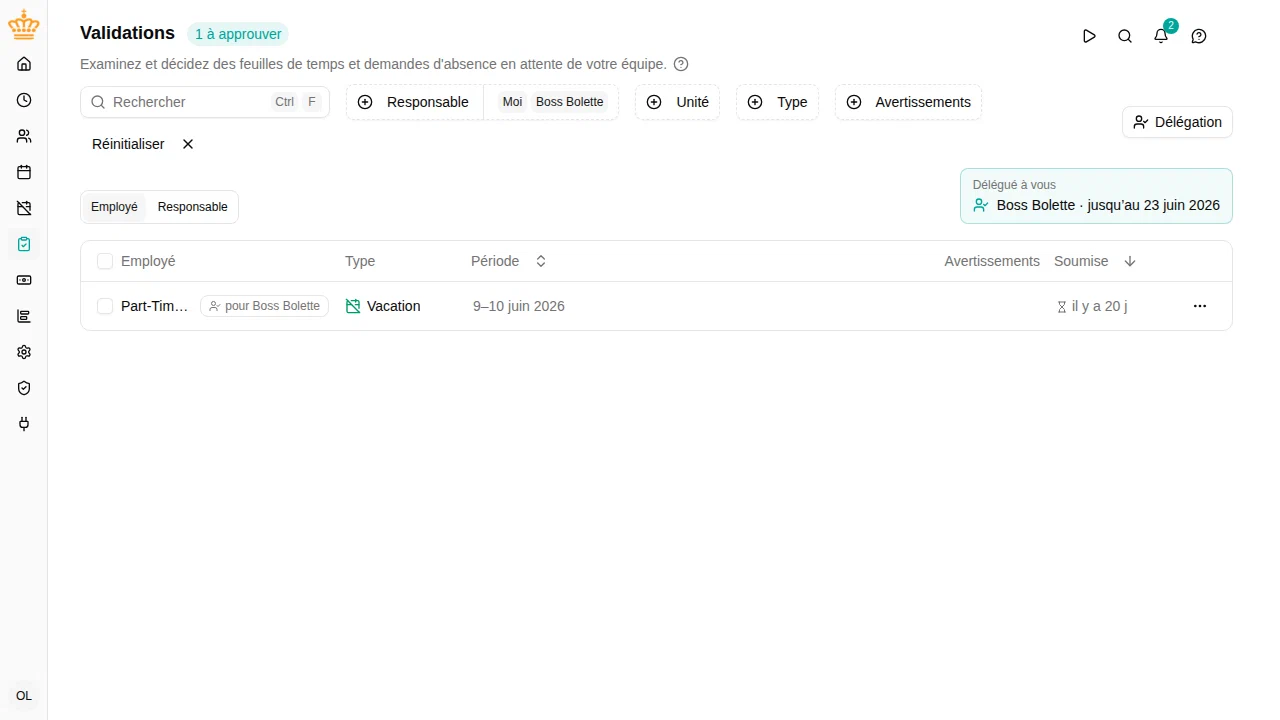The image size is (1280, 720).
Task: Open the clock time tracking icon
Action: (x=24, y=100)
